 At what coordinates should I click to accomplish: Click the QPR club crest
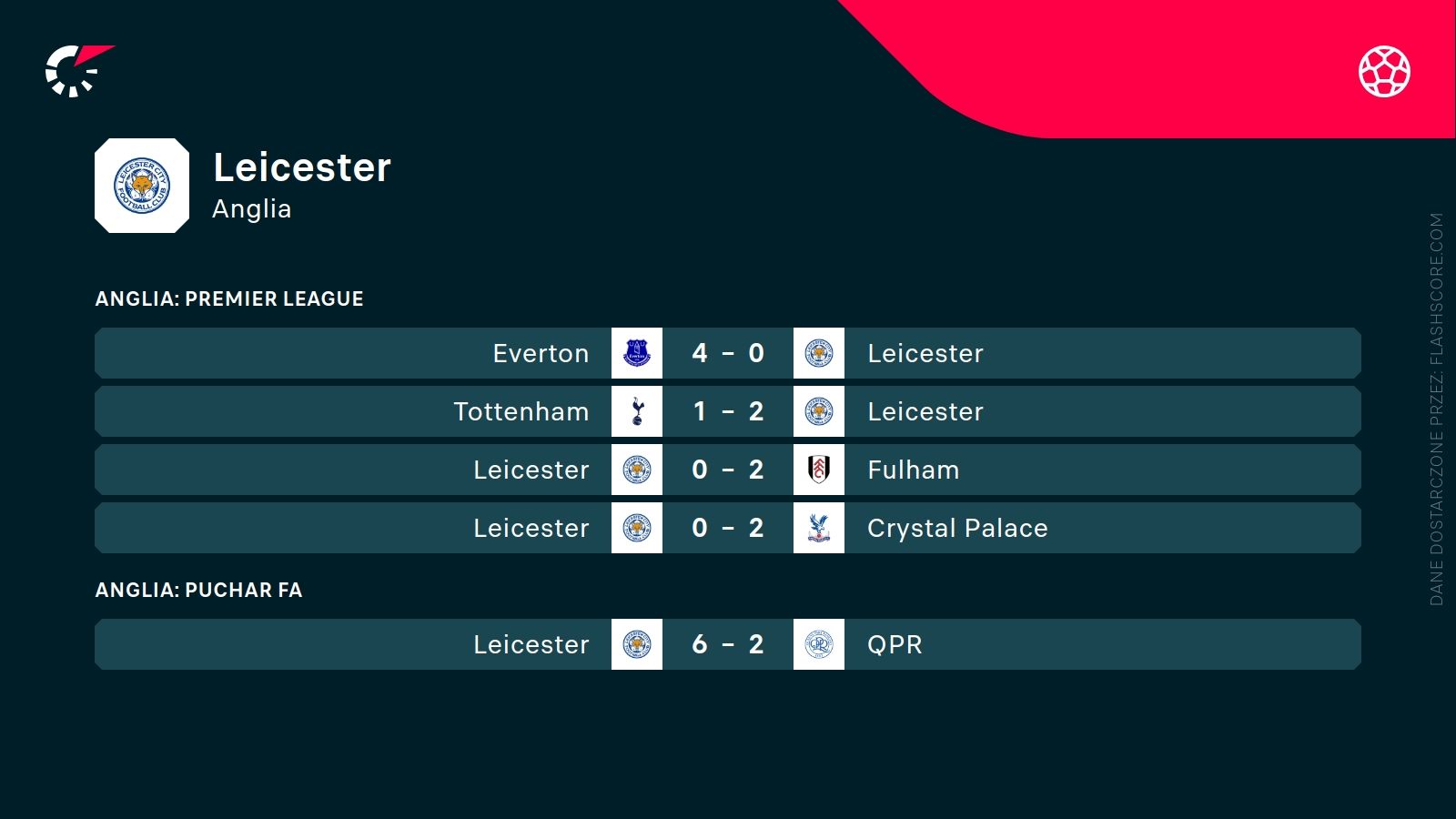(x=819, y=644)
